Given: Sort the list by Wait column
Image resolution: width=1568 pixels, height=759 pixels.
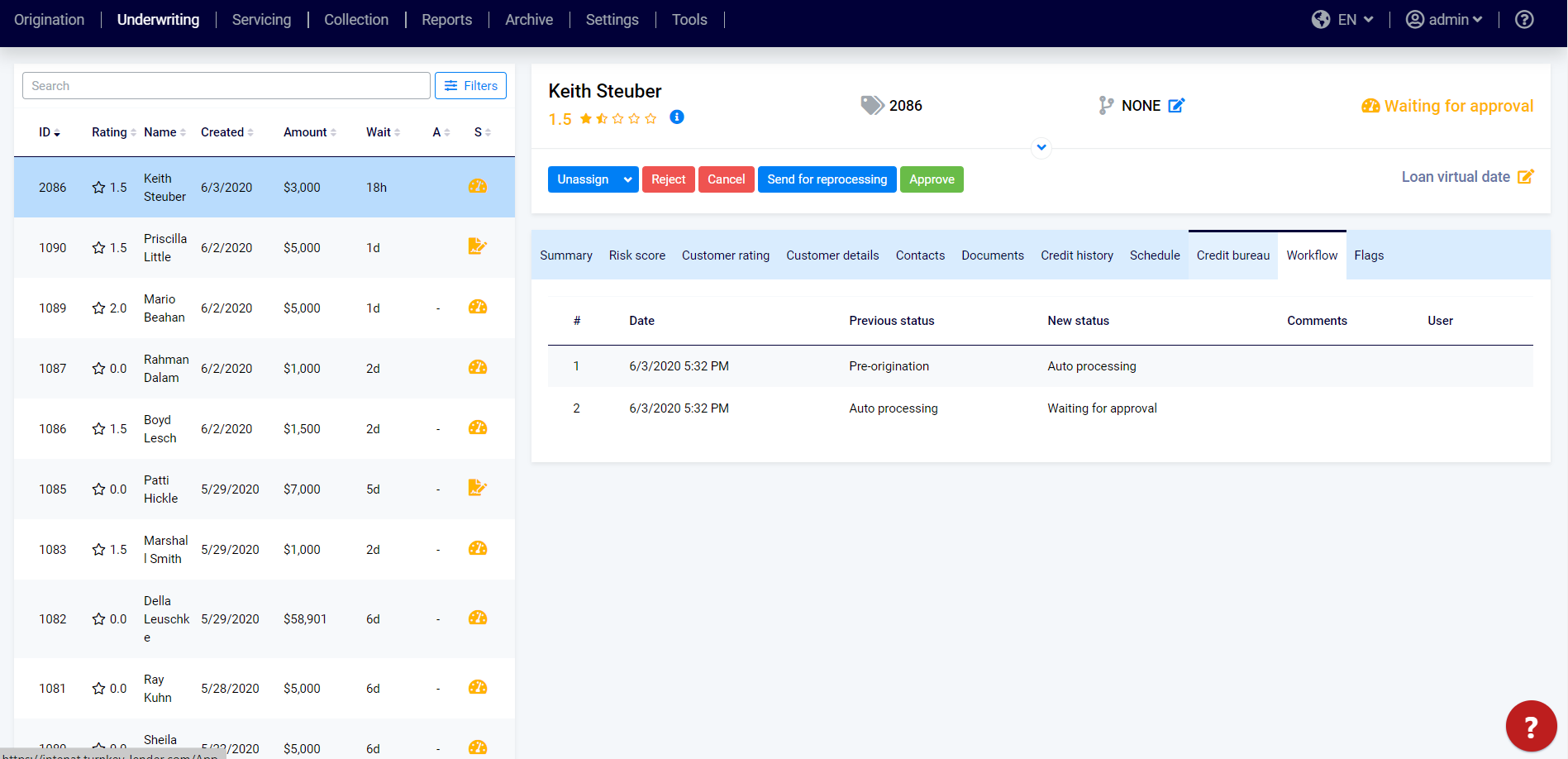Looking at the screenshot, I should point(383,132).
